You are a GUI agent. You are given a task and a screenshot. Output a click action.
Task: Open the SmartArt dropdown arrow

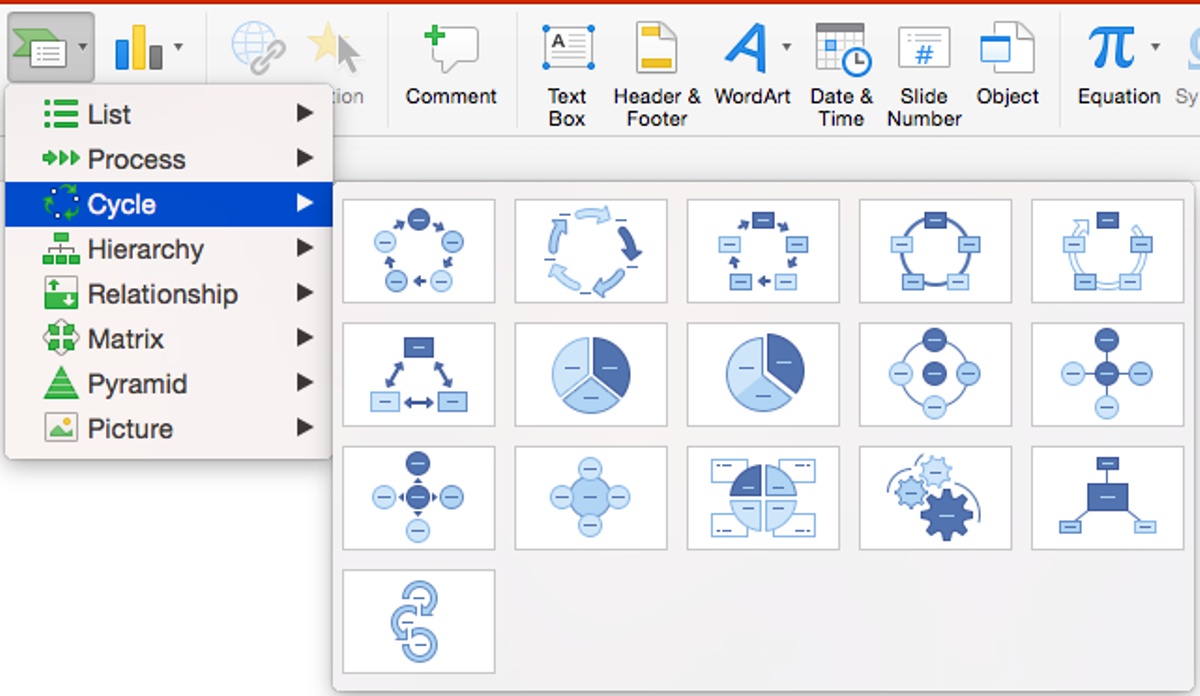tap(83, 47)
